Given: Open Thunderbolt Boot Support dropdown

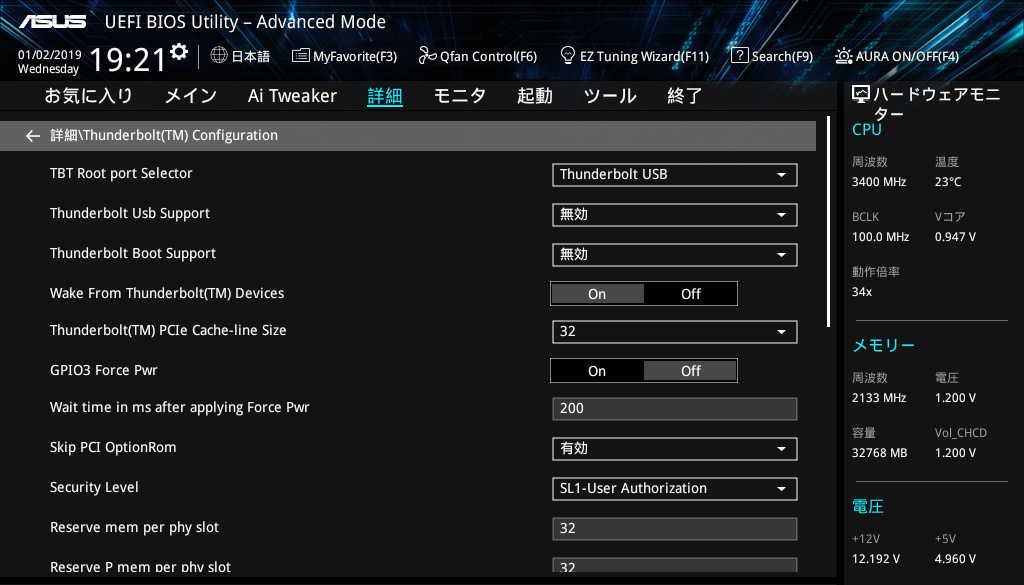Looking at the screenshot, I should tap(675, 255).
